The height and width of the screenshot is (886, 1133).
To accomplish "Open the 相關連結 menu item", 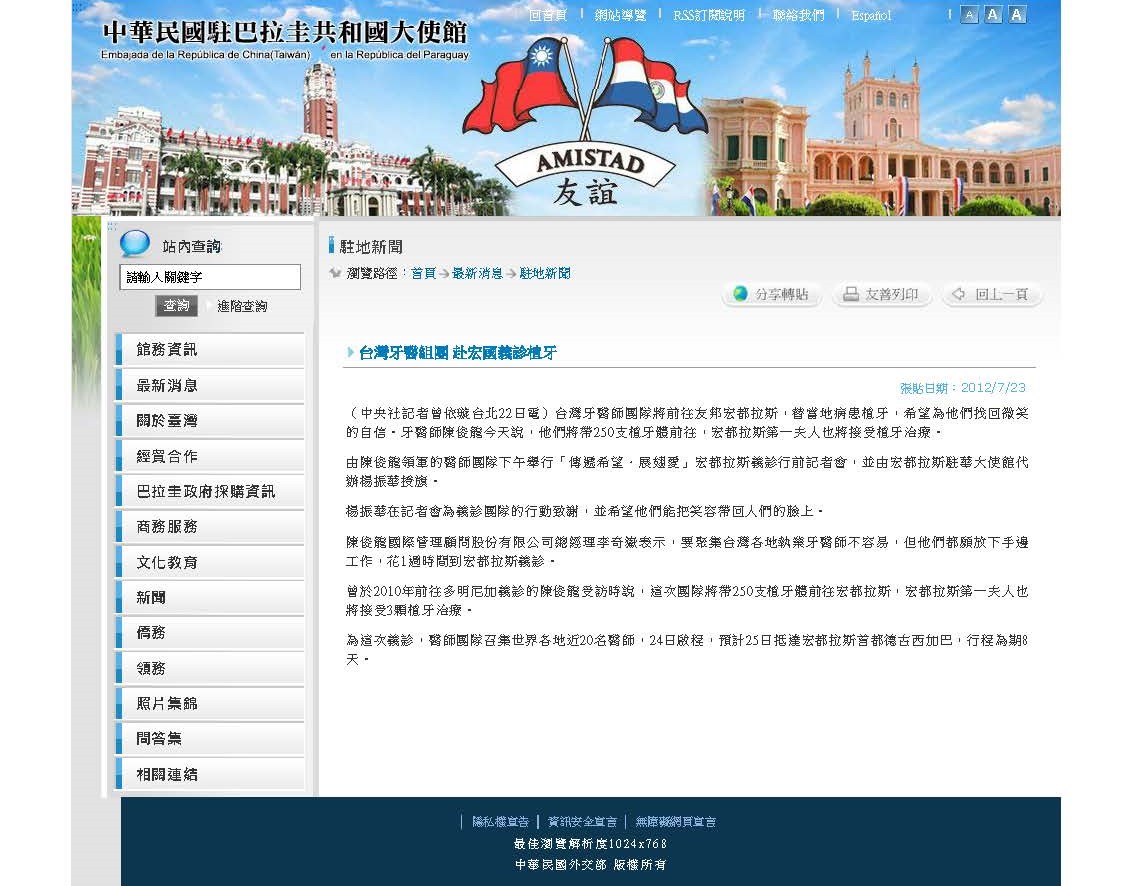I will pos(210,774).
